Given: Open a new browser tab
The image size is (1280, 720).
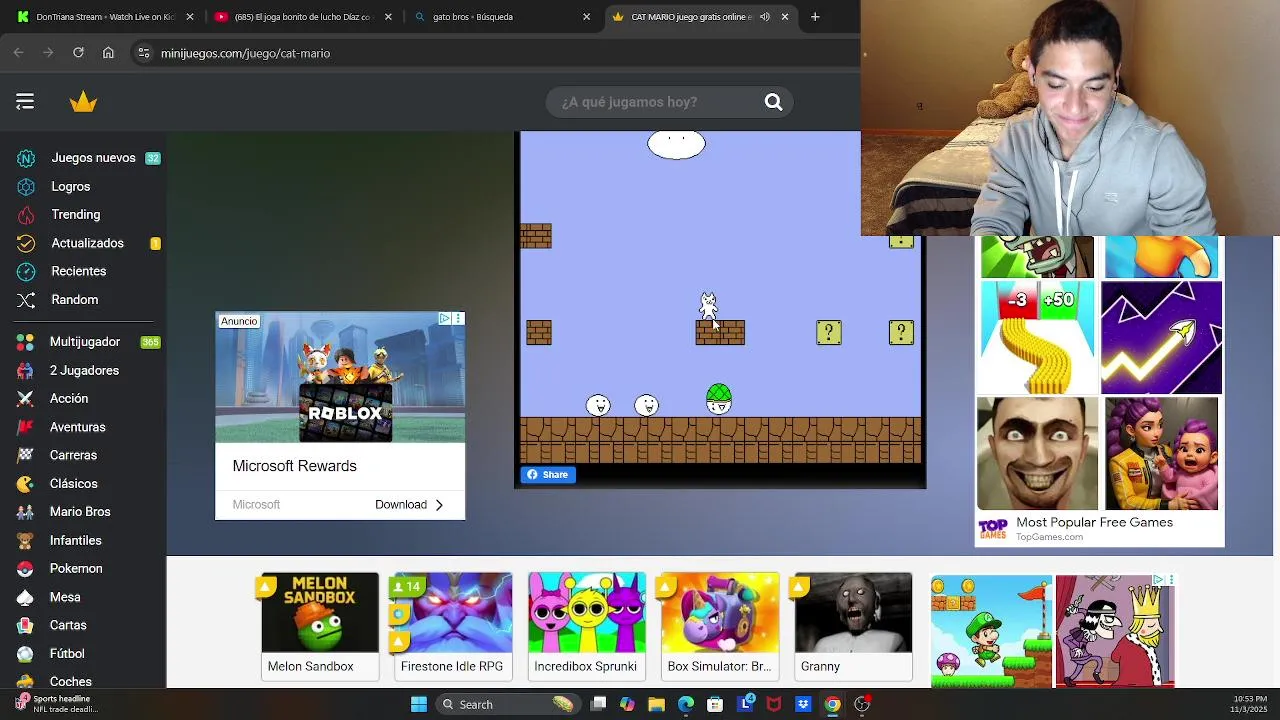Looking at the screenshot, I should pyautogui.click(x=815, y=17).
